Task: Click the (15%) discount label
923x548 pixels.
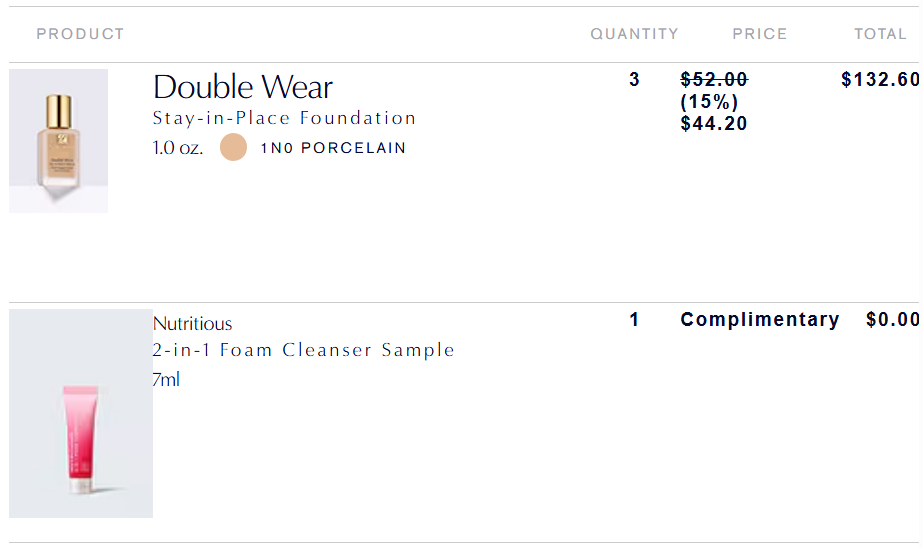Action: click(709, 102)
